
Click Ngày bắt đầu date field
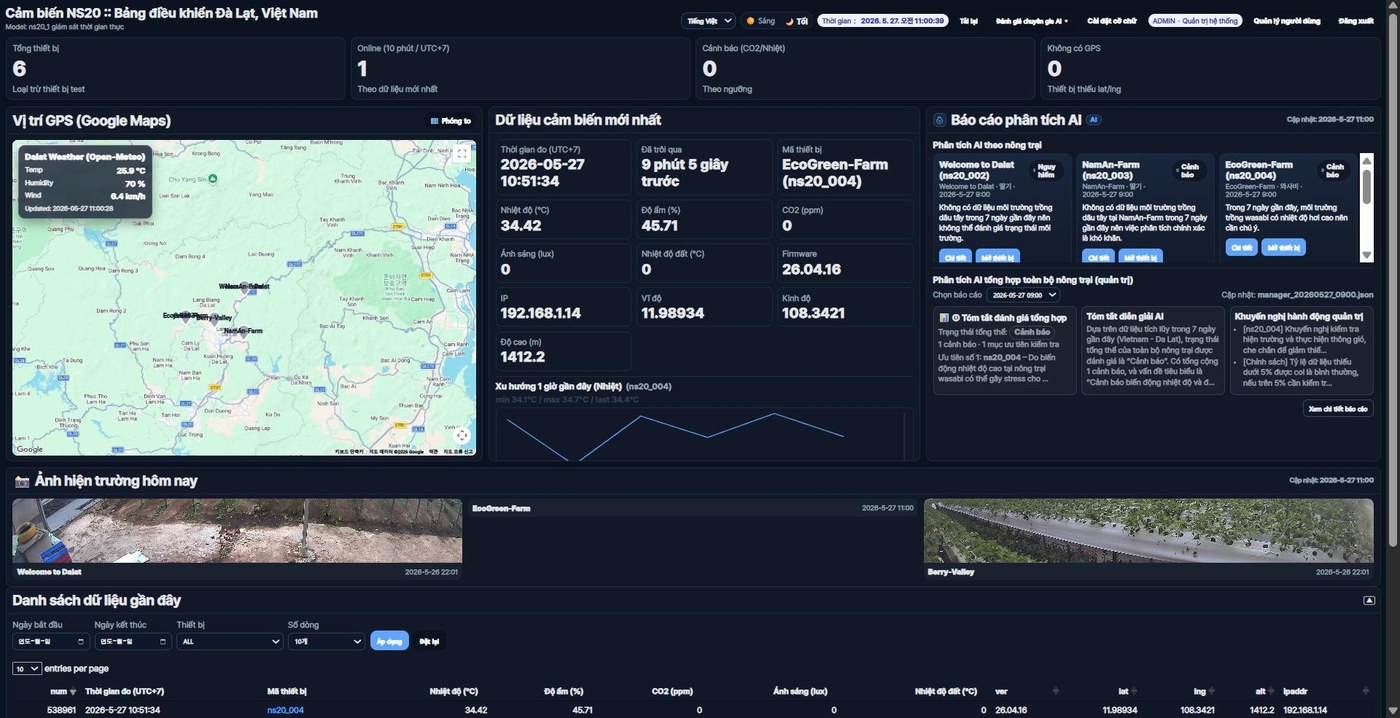click(x=50, y=641)
